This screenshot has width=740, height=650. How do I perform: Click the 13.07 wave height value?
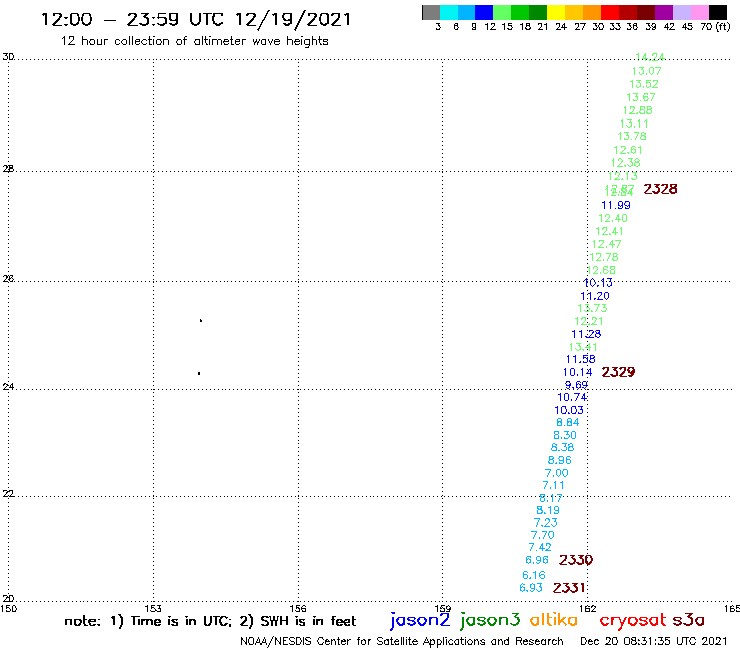[x=647, y=71]
